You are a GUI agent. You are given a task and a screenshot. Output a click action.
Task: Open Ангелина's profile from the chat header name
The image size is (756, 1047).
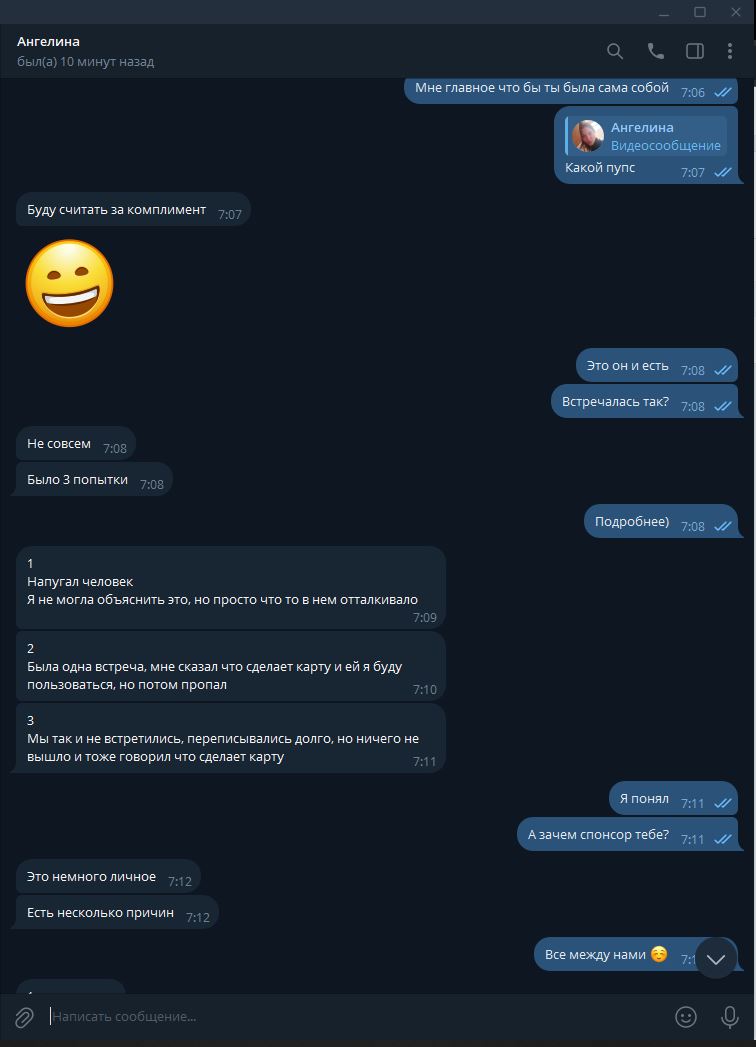tap(48, 41)
